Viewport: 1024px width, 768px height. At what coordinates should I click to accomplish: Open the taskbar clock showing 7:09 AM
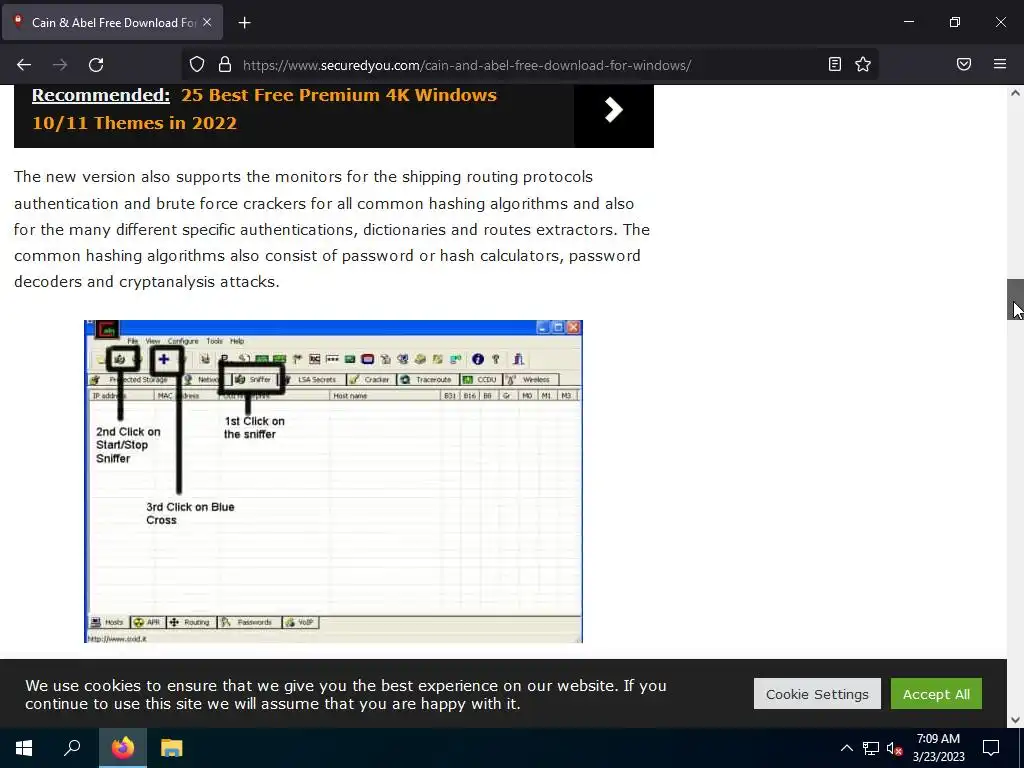[x=938, y=748]
